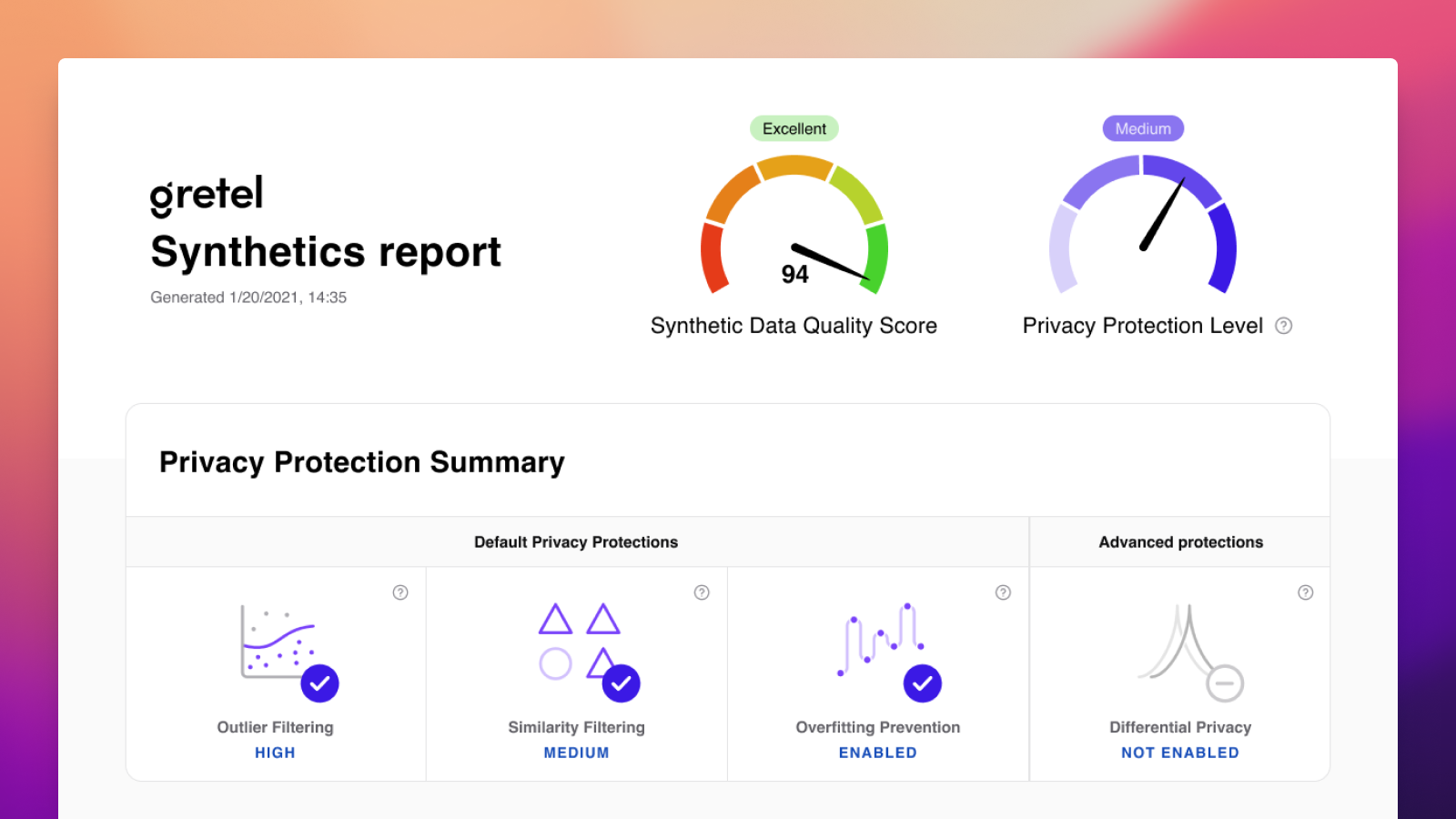This screenshot has height=819, width=1456.
Task: Open help tooltip for Differential Privacy card
Action: pyautogui.click(x=1305, y=592)
